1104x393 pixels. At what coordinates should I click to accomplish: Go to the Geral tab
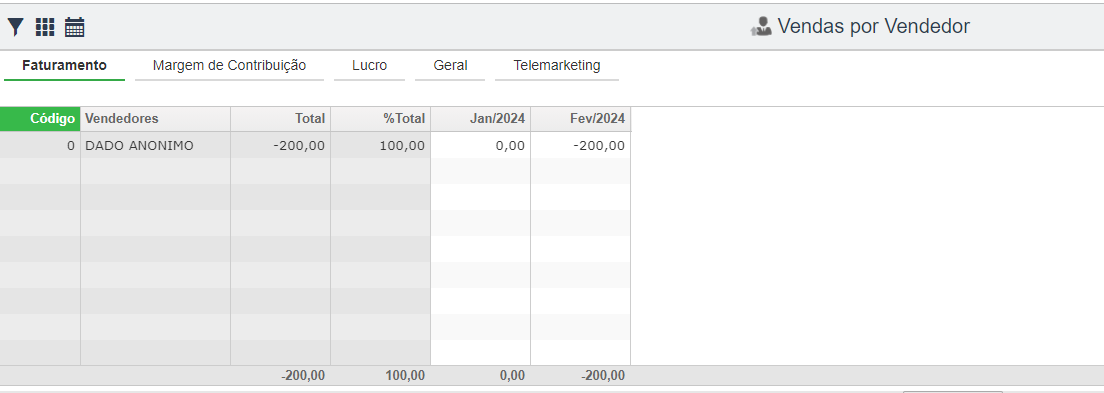[x=451, y=66]
